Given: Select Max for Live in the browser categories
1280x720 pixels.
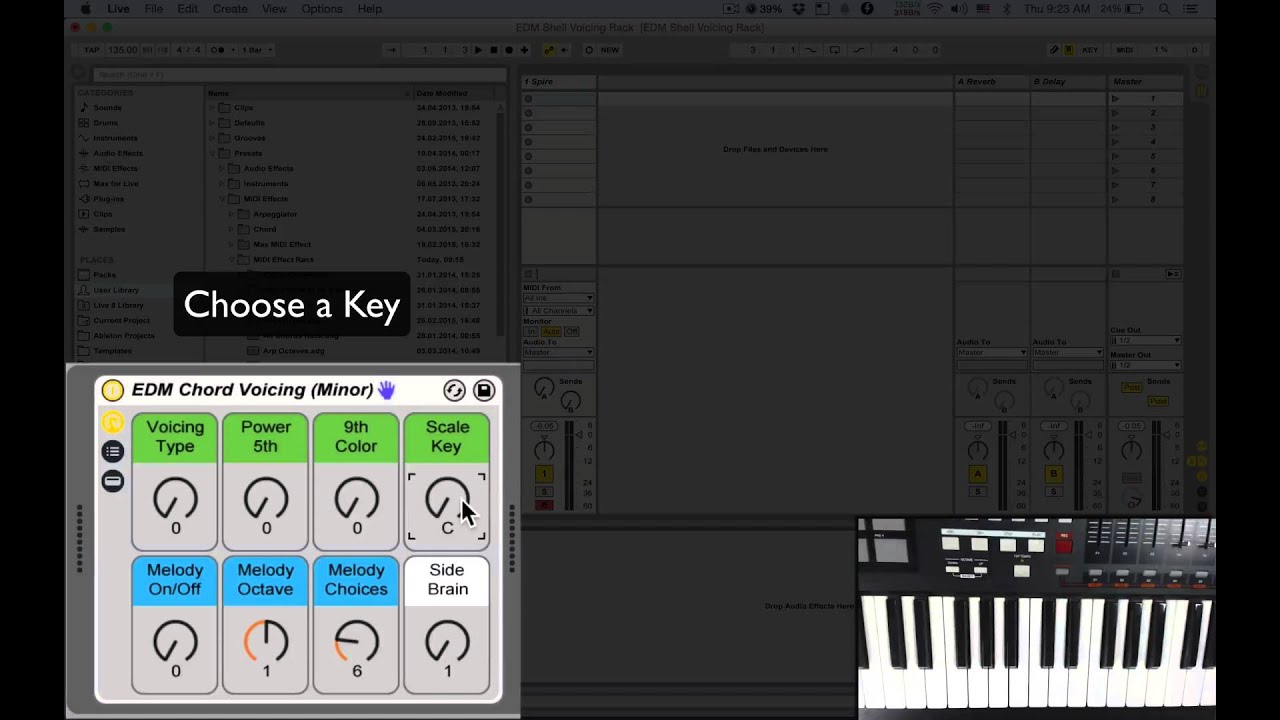Looking at the screenshot, I should point(116,184).
